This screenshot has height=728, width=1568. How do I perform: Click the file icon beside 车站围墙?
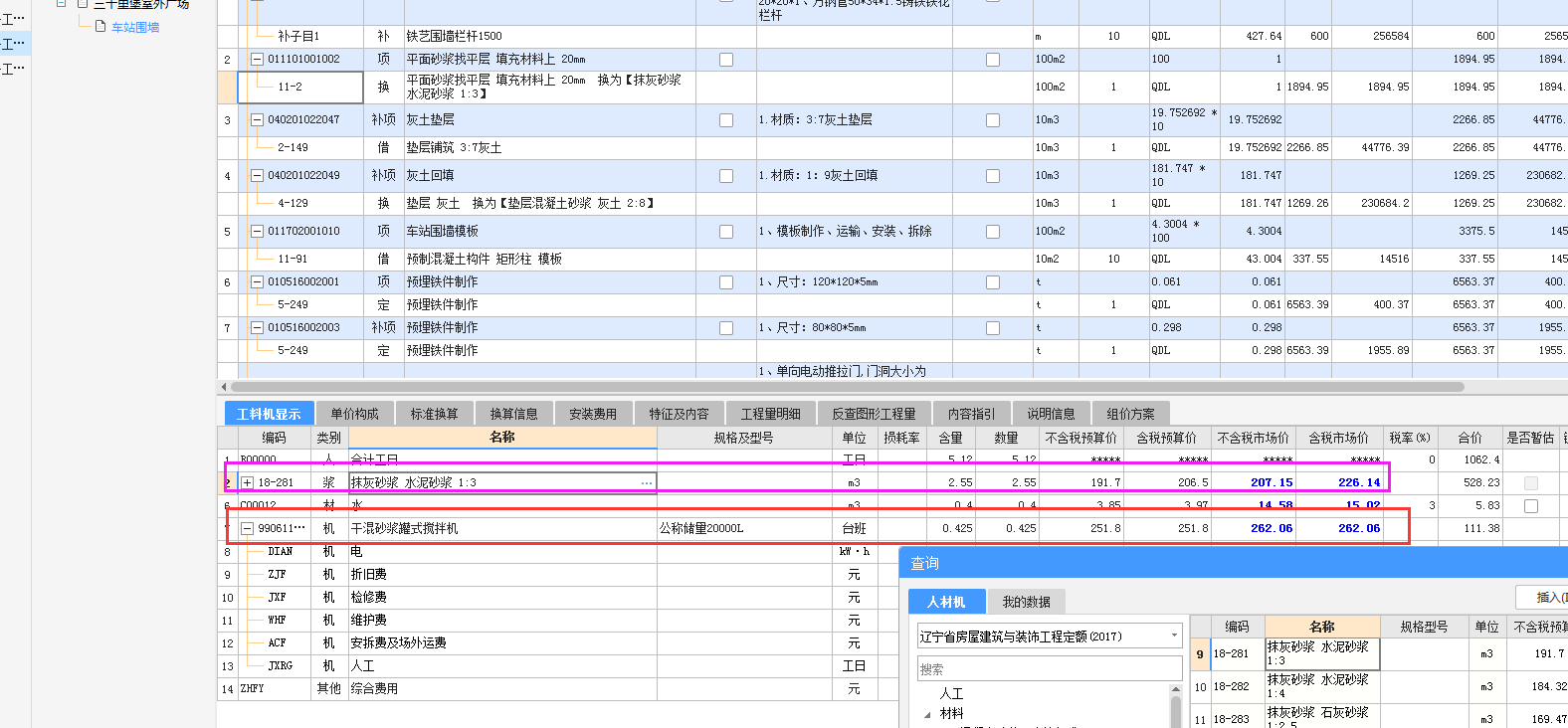pos(100,27)
